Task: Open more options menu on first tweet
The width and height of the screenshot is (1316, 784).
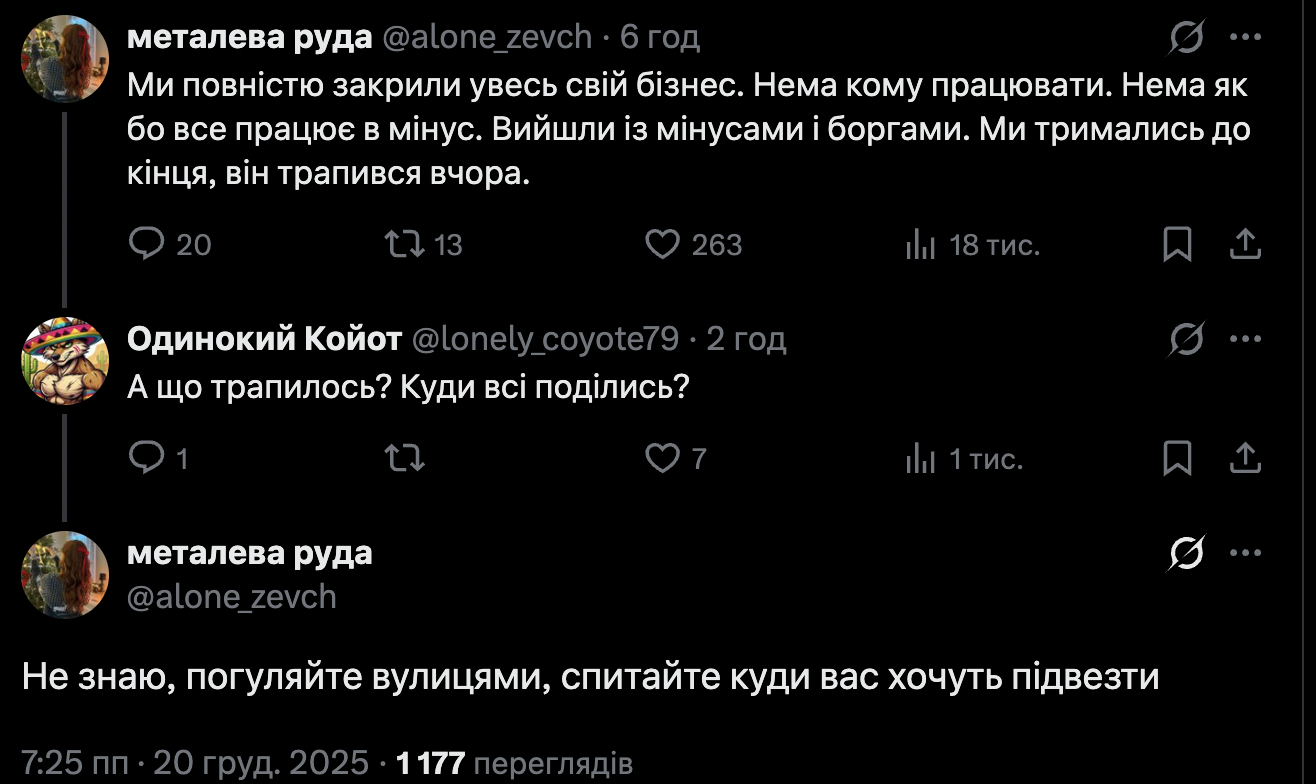Action: [1245, 38]
